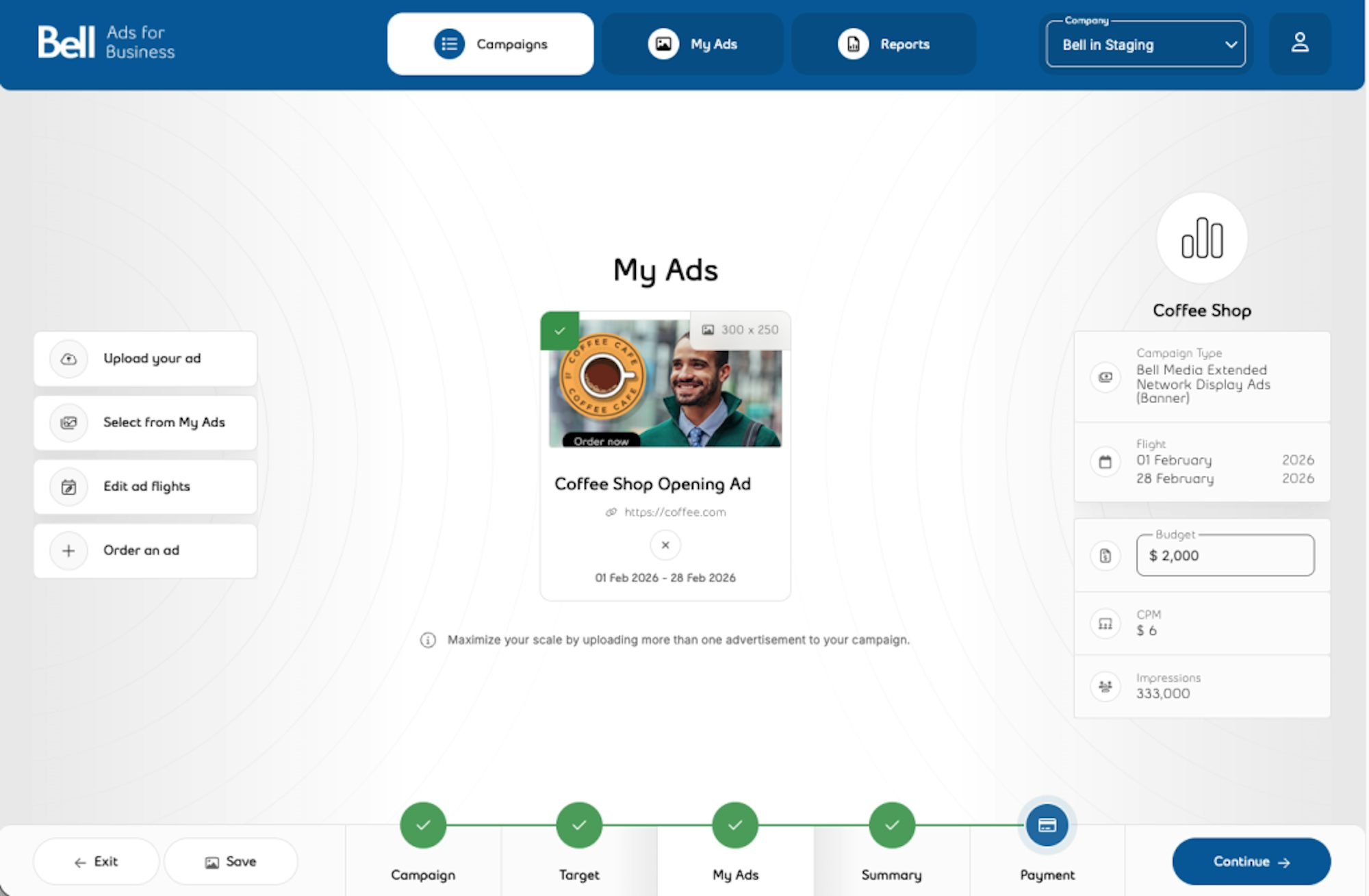The width and height of the screenshot is (1369, 896).
Task: Click the Edit ad flights calendar icon
Action: (69, 487)
